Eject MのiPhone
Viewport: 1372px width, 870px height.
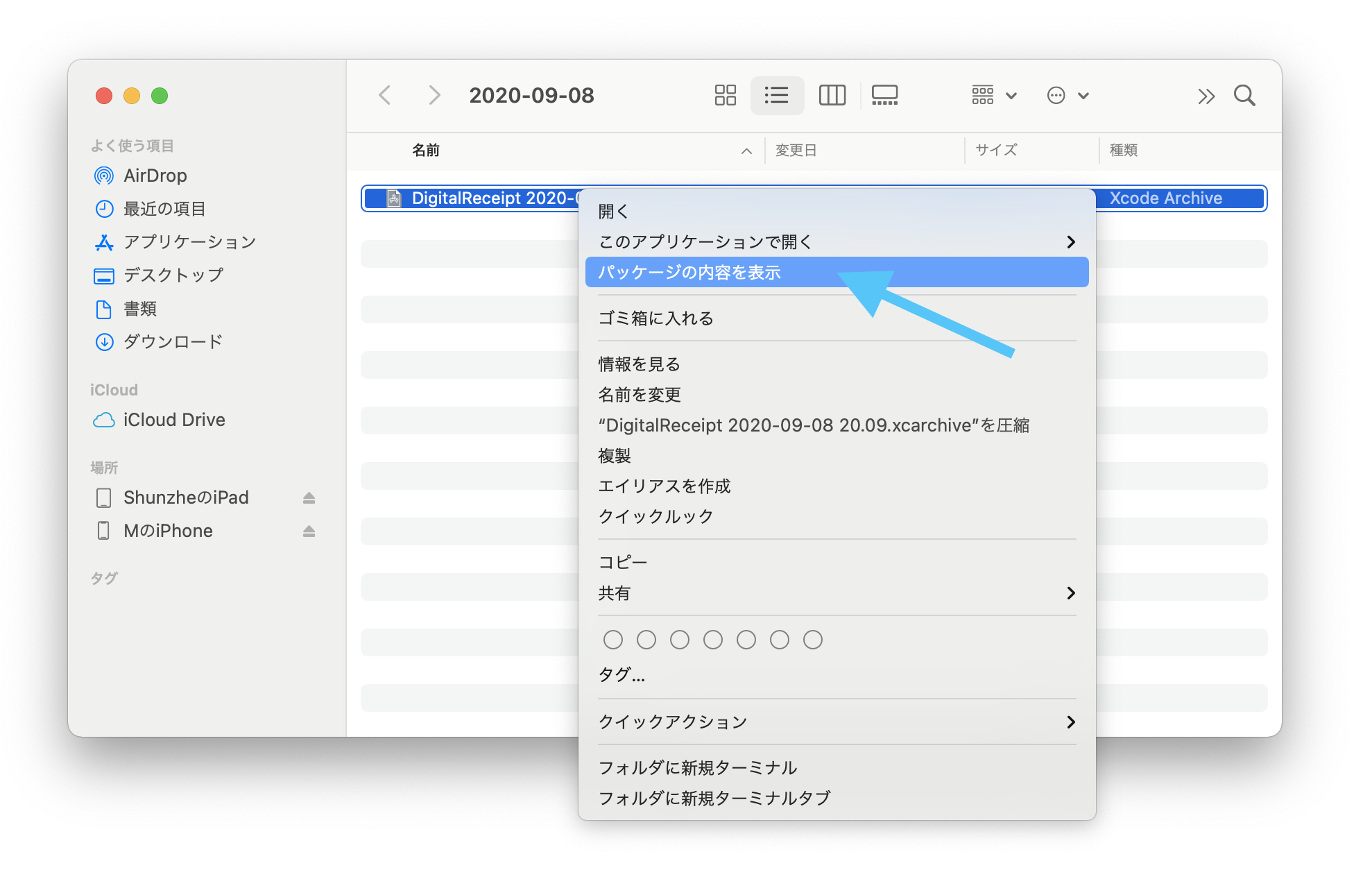tap(309, 531)
